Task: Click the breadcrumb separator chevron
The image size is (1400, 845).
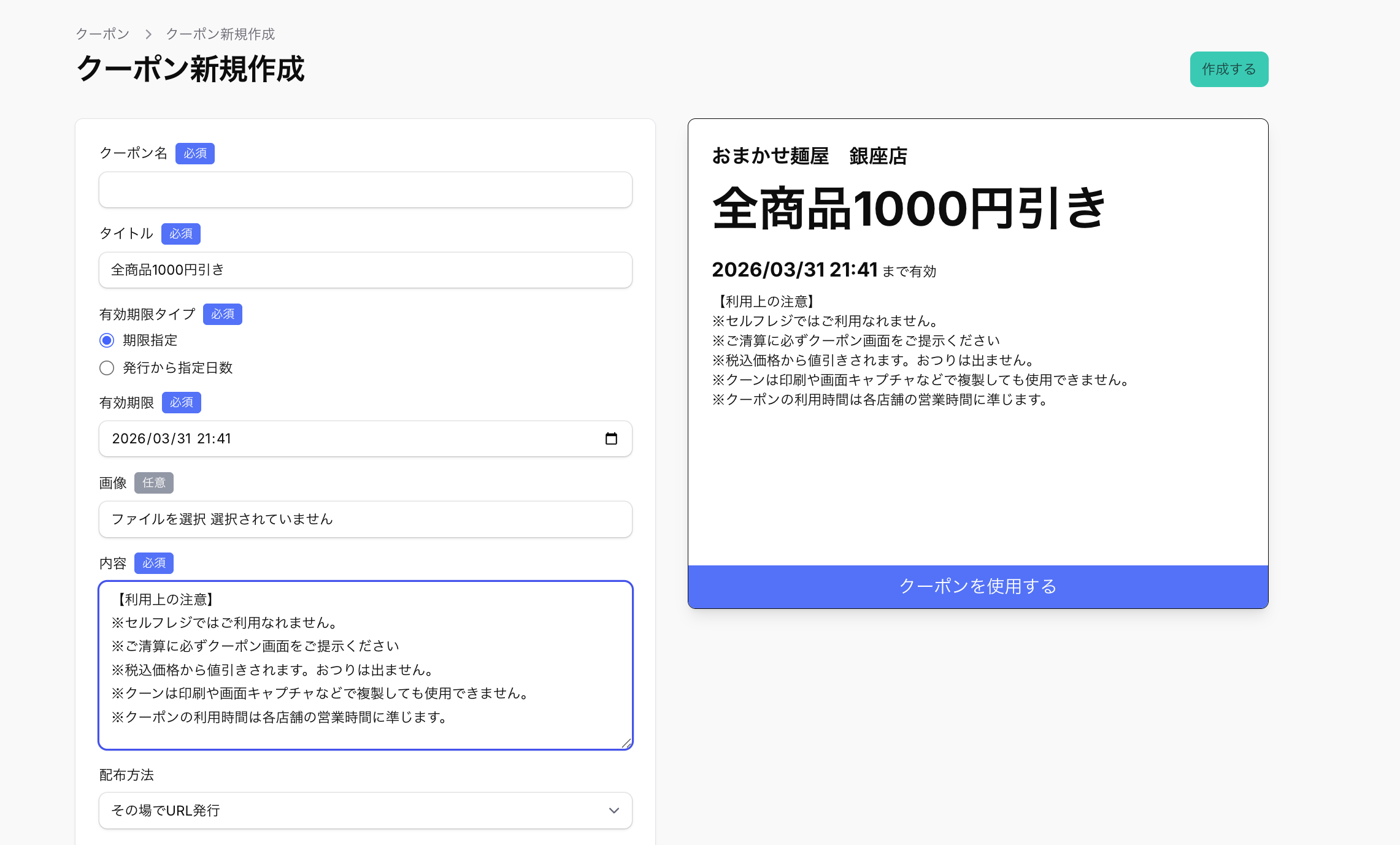Action: click(x=148, y=34)
